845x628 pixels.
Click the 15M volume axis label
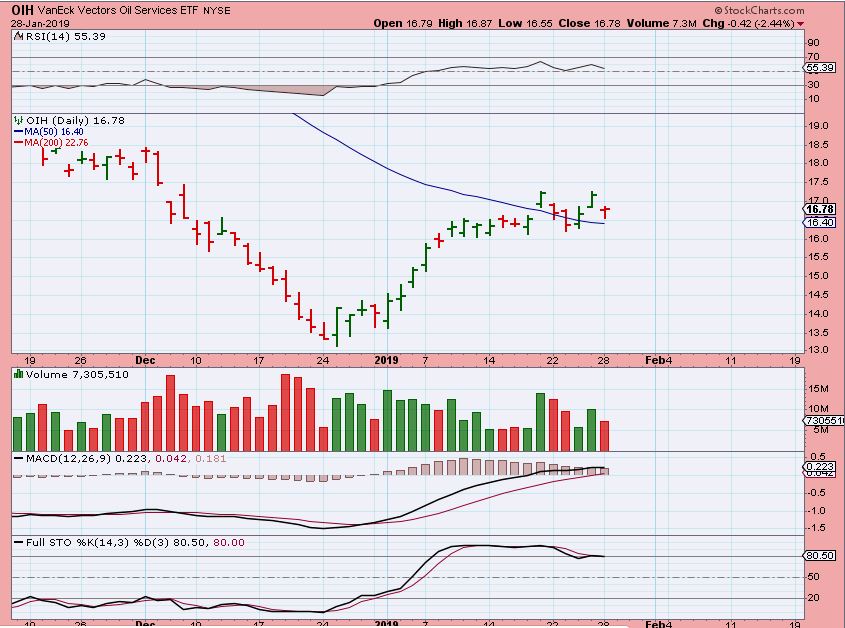pyautogui.click(x=818, y=389)
